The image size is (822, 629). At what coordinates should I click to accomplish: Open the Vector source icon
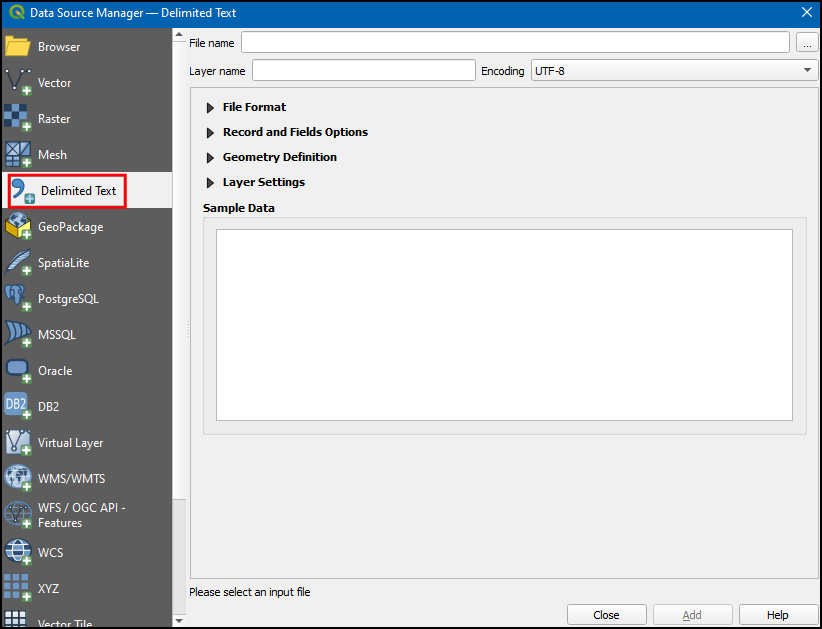(18, 83)
